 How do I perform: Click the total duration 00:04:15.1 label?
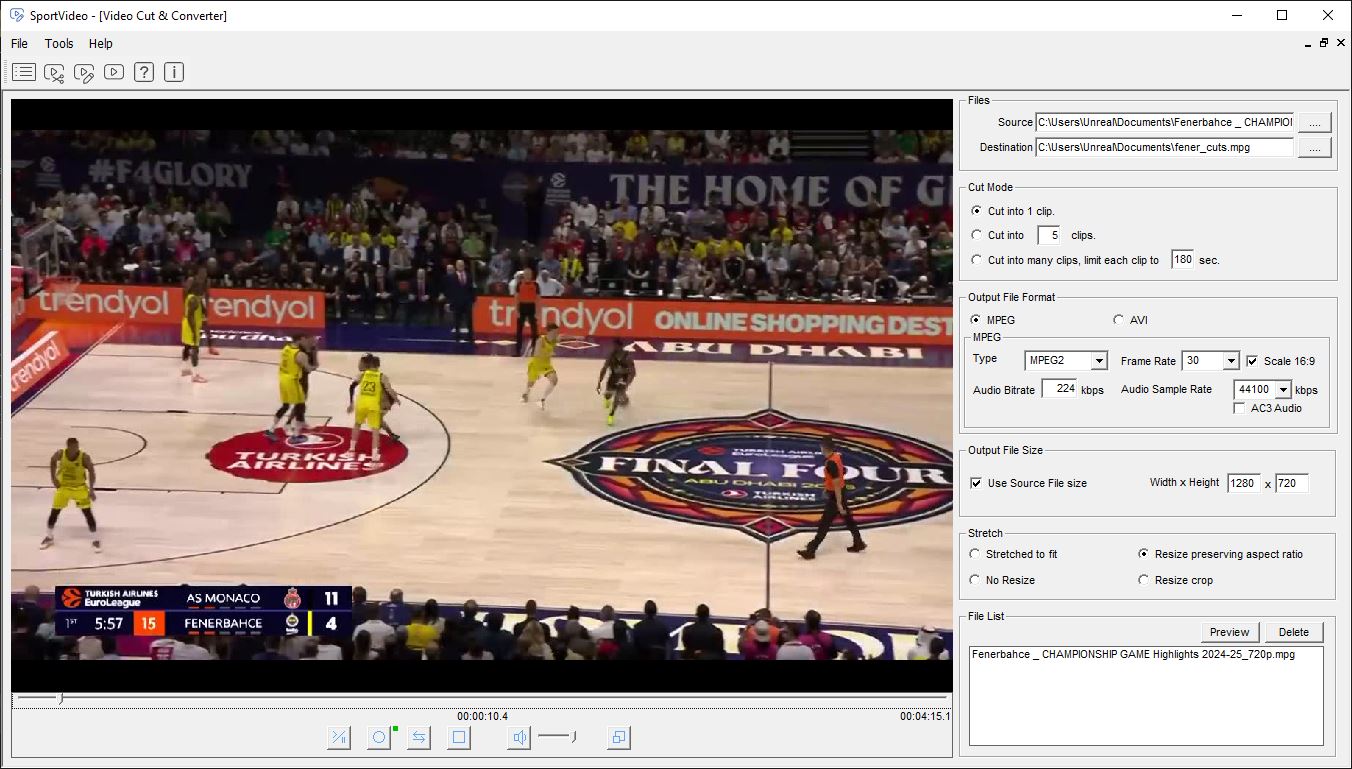(x=924, y=717)
